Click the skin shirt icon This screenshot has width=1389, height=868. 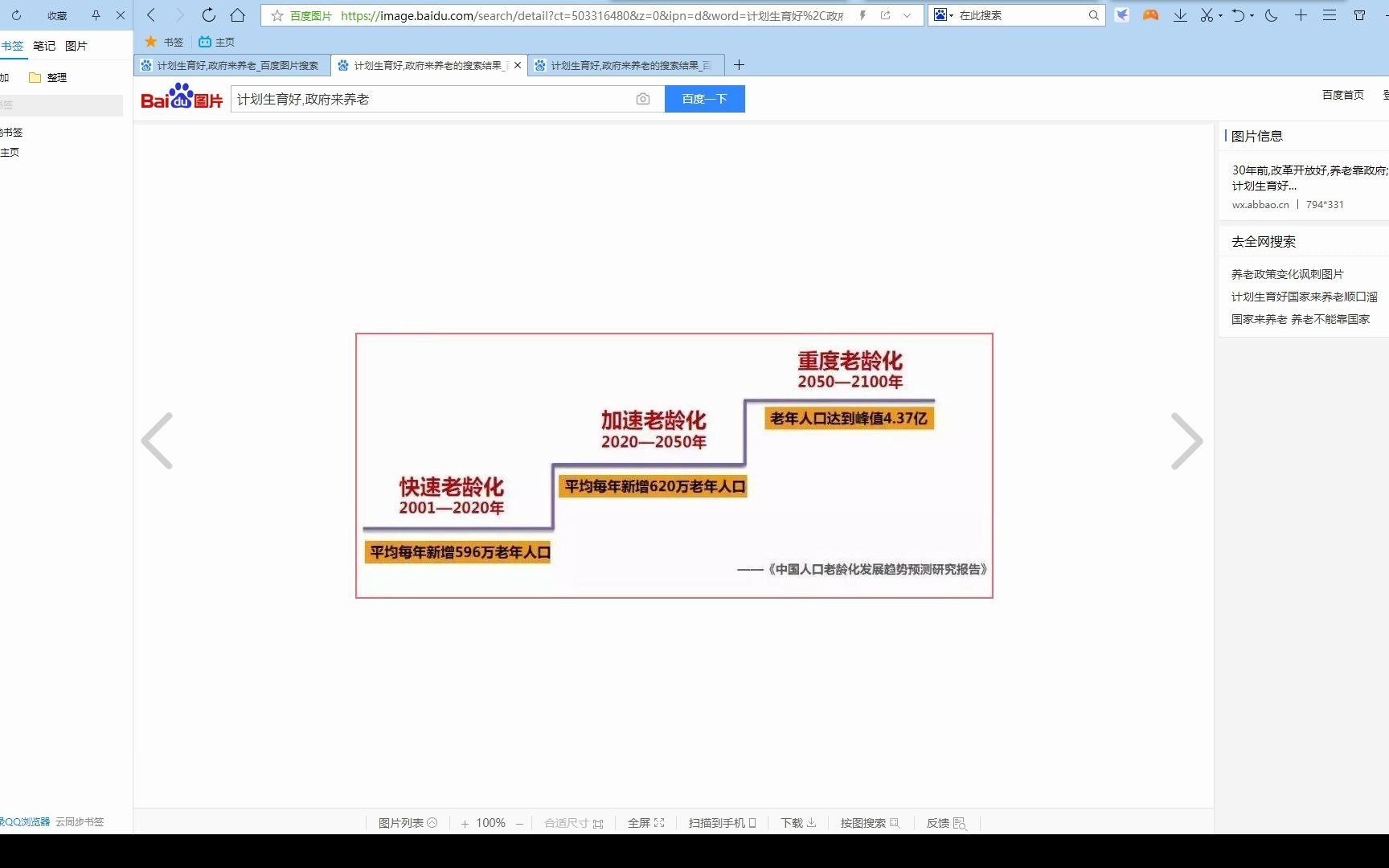(1360, 15)
